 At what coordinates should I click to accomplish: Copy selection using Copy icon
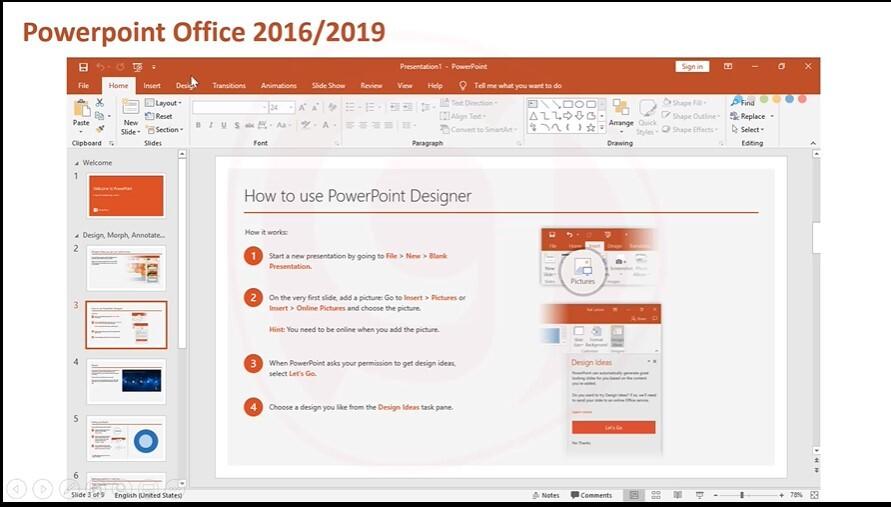pyautogui.click(x=100, y=116)
